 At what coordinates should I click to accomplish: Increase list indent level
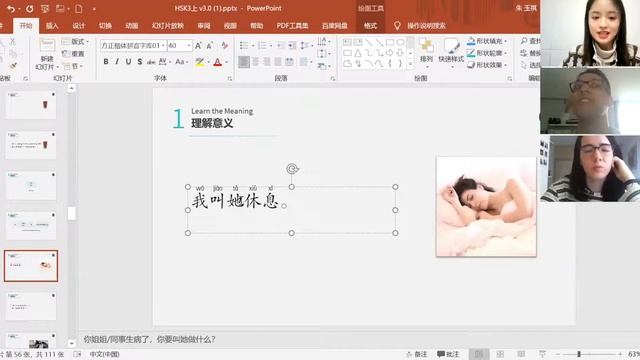(292, 45)
